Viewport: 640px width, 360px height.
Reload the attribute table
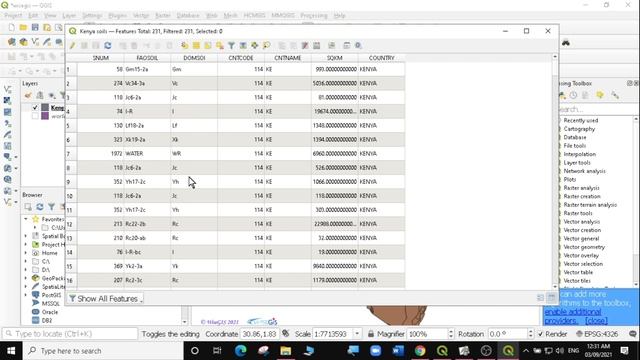108,45
